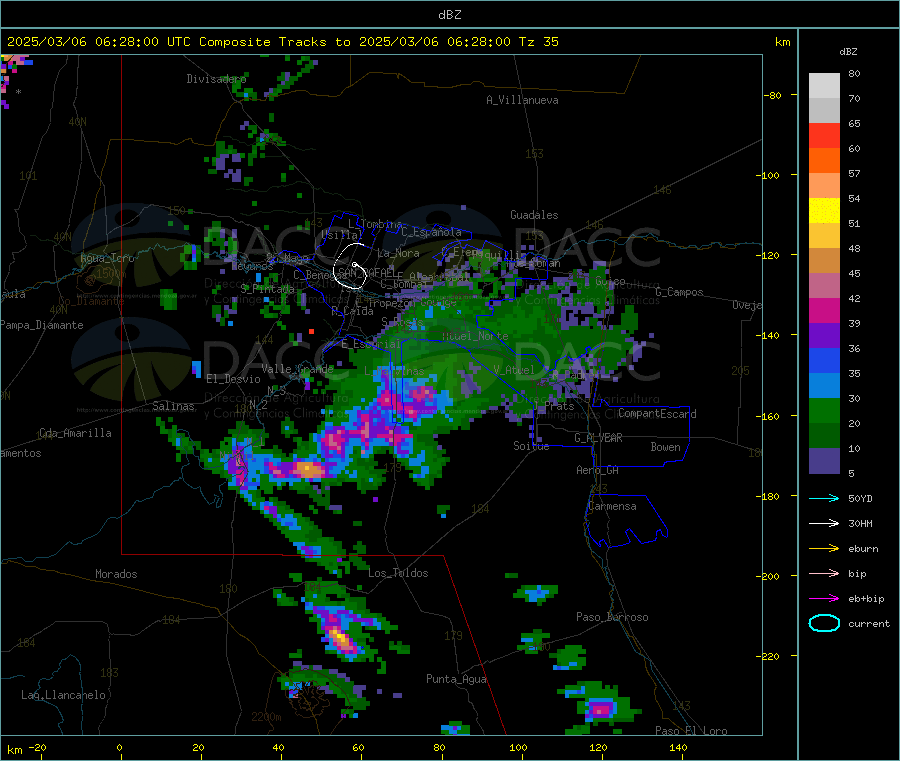This screenshot has height=761, width=900.
Task: Click the 'G_Campos' map label
Action: 680,292
